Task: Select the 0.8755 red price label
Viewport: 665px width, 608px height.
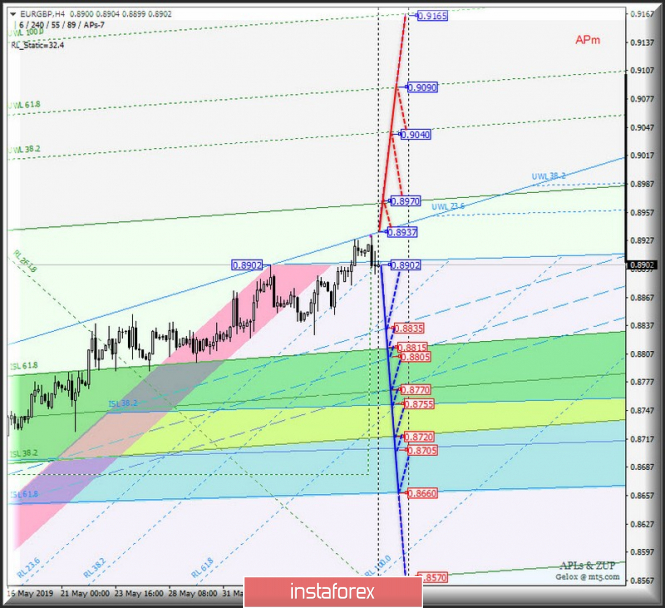Action: tap(419, 404)
